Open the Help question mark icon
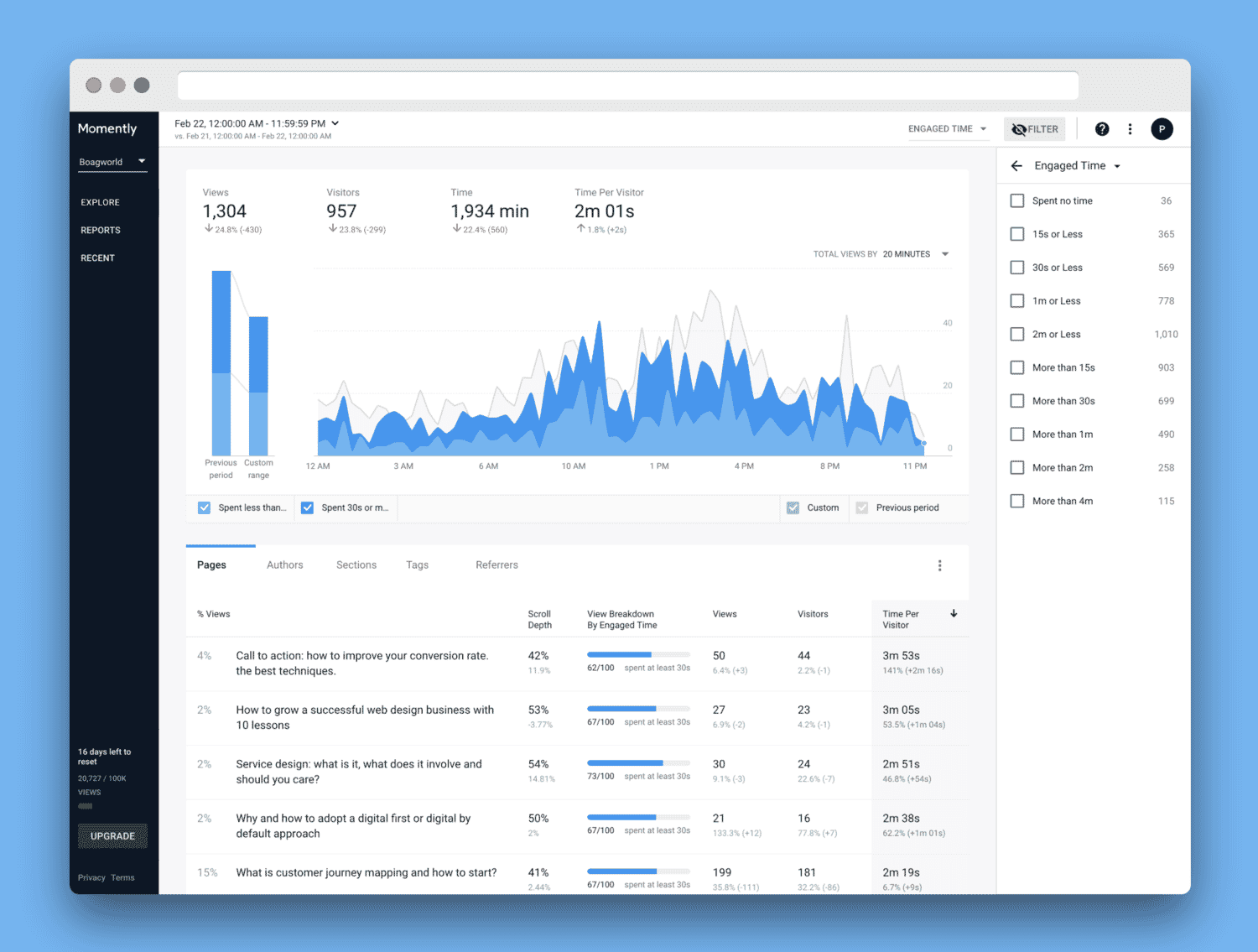 click(x=1101, y=128)
